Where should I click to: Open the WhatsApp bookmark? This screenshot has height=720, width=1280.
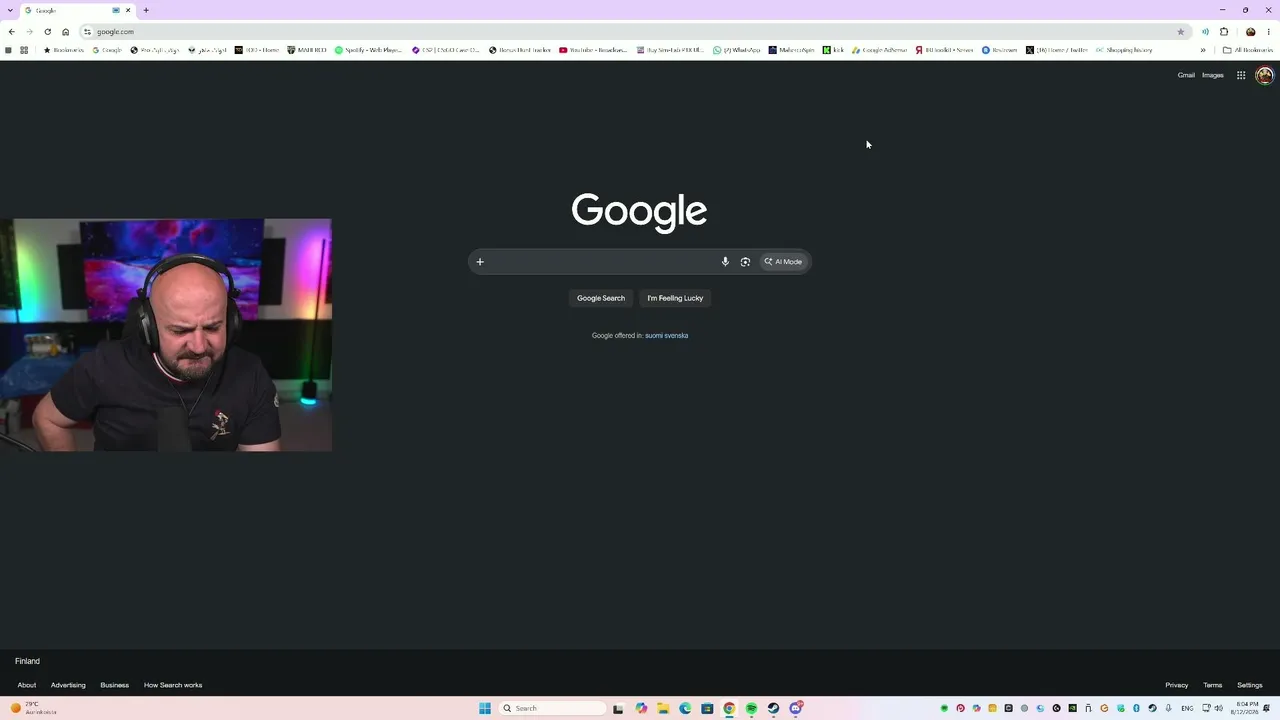[737, 50]
